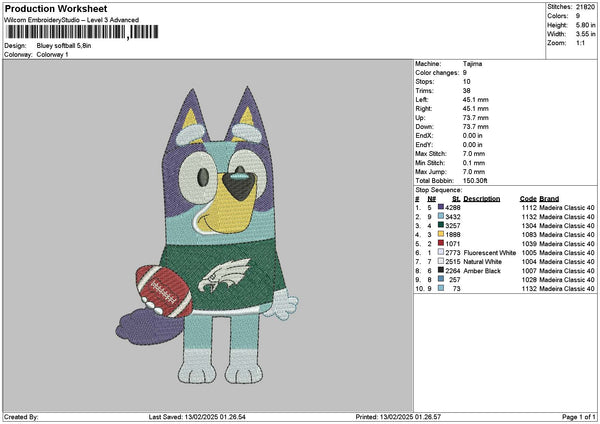Image resolution: width=600 pixels, height=424 pixels.
Task: Click the 'Brand' column header
Action: [x=549, y=199]
